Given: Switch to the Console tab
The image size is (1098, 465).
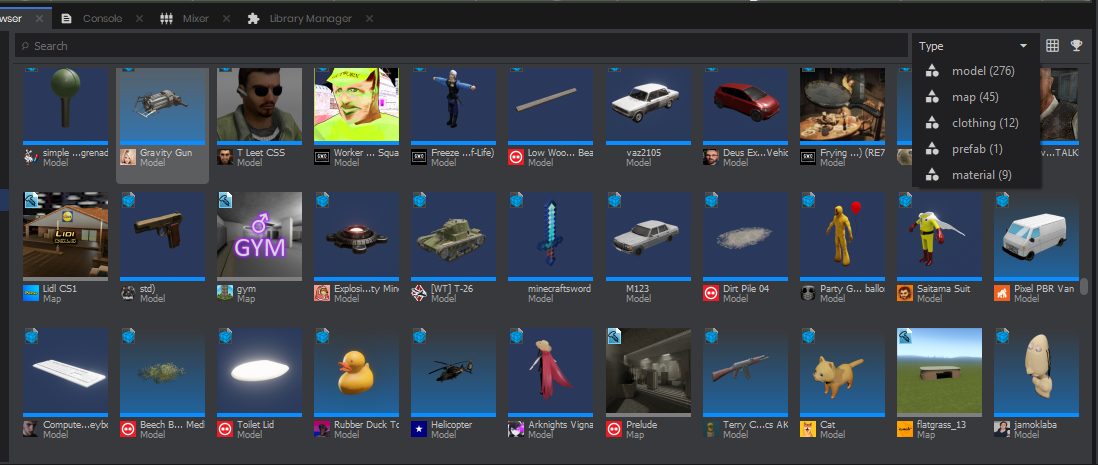Looking at the screenshot, I should pyautogui.click(x=102, y=19).
